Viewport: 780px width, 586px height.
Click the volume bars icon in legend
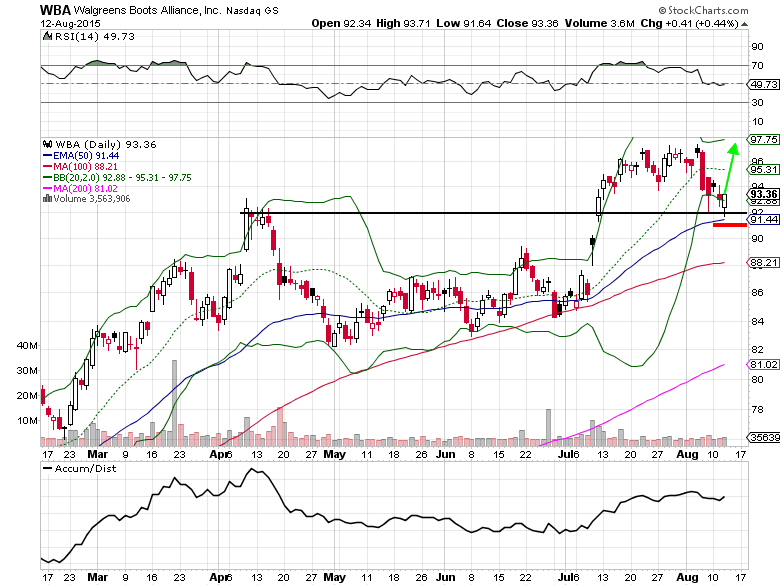coord(47,199)
